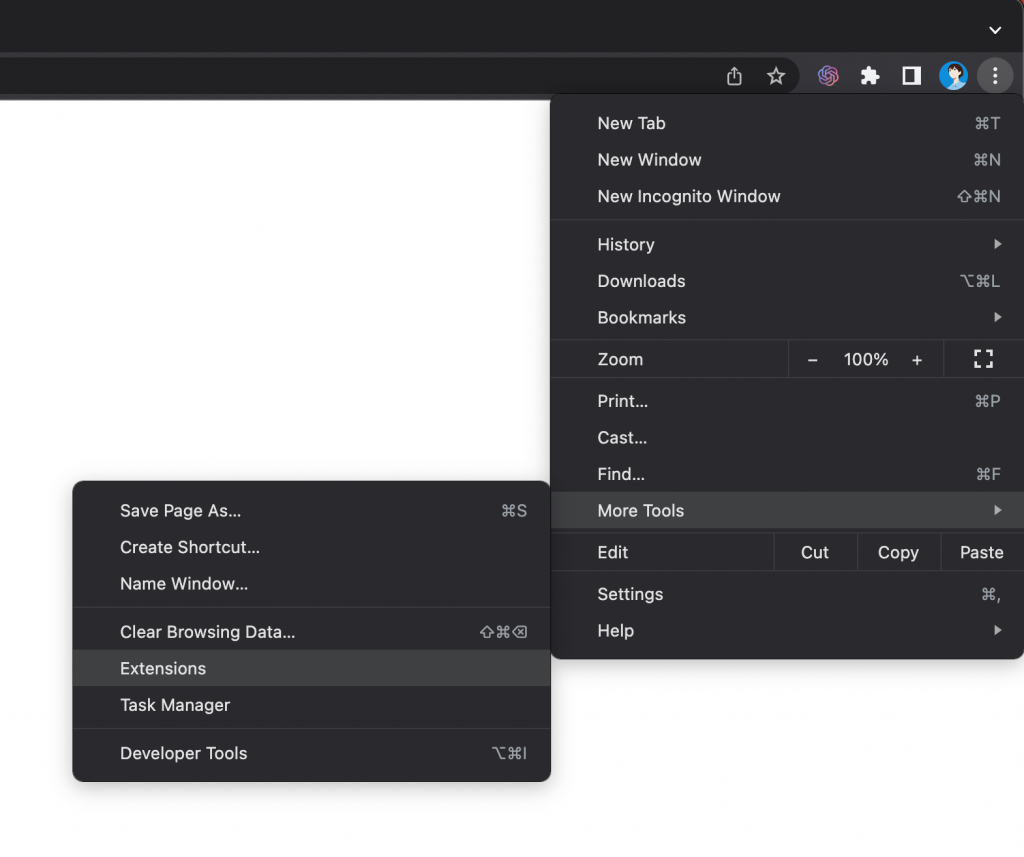Click the share page icon
The height and width of the screenshot is (857, 1024).
(x=734, y=76)
